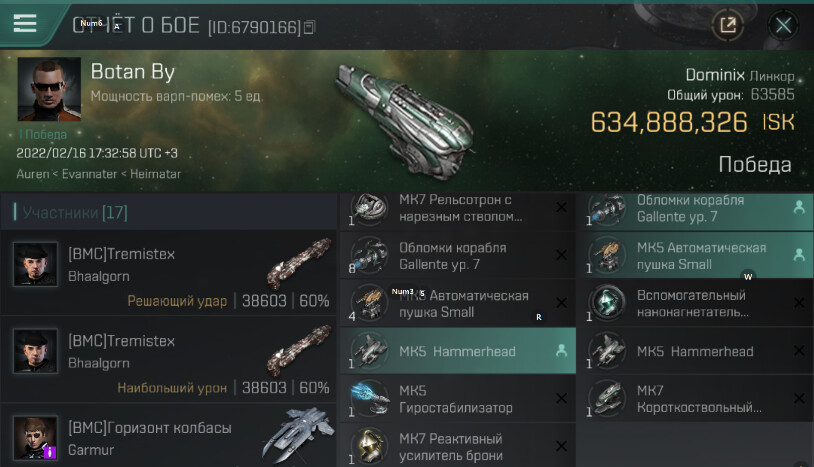814x467 pixels.
Task: Open Botan By pilot portrait
Action: [49, 89]
